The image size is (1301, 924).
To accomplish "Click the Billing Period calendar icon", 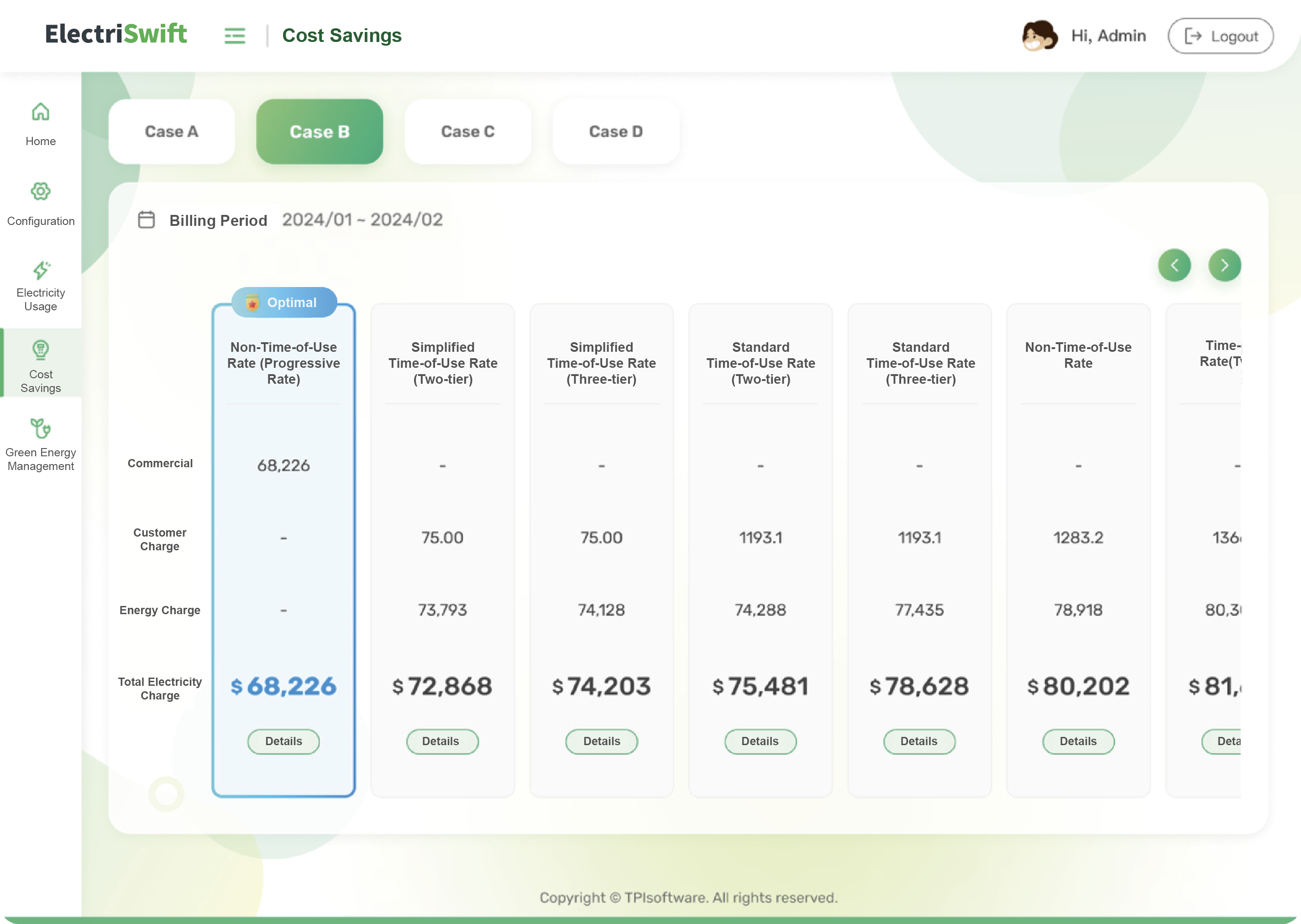I will (146, 219).
